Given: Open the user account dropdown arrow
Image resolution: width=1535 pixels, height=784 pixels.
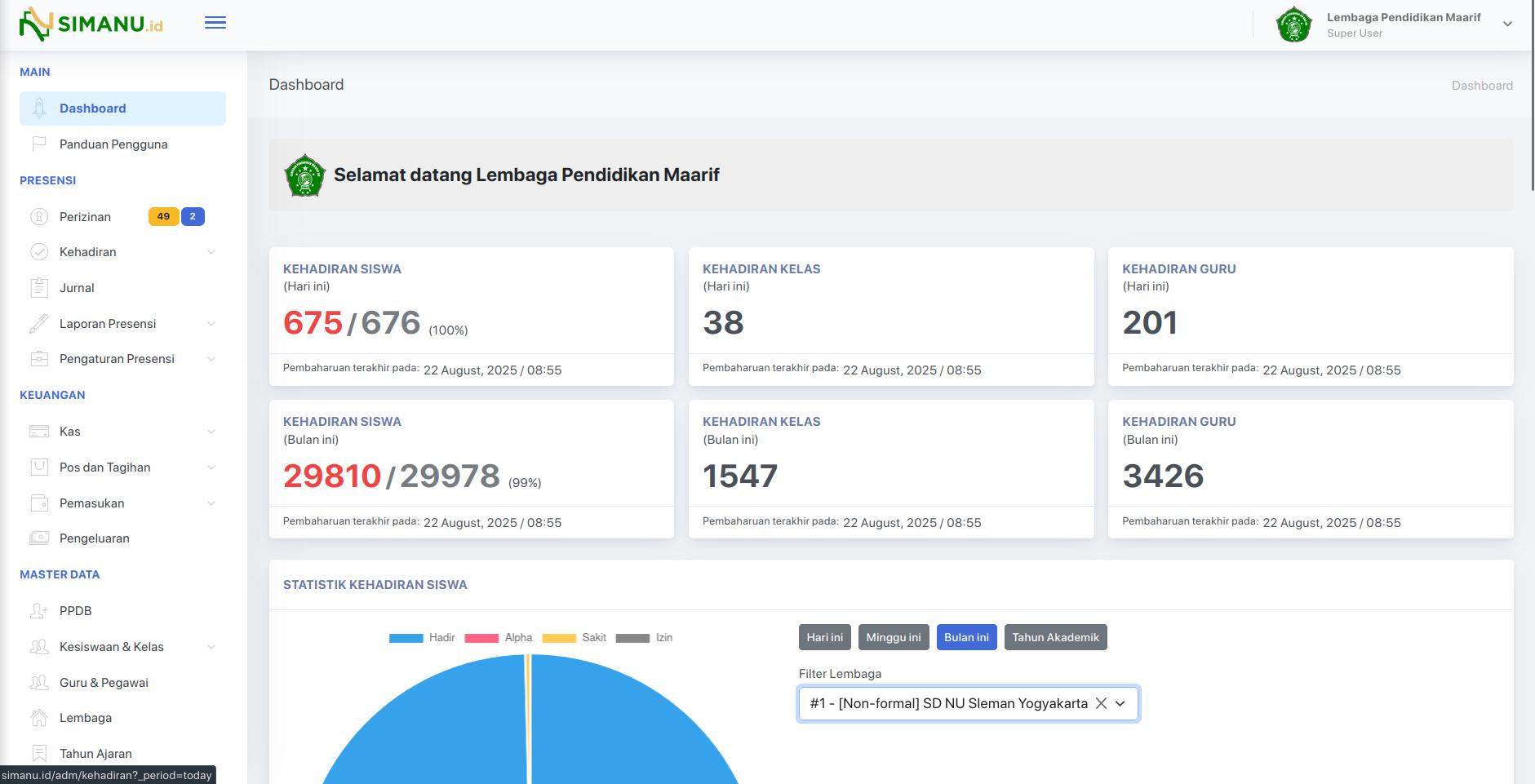Looking at the screenshot, I should (x=1507, y=24).
